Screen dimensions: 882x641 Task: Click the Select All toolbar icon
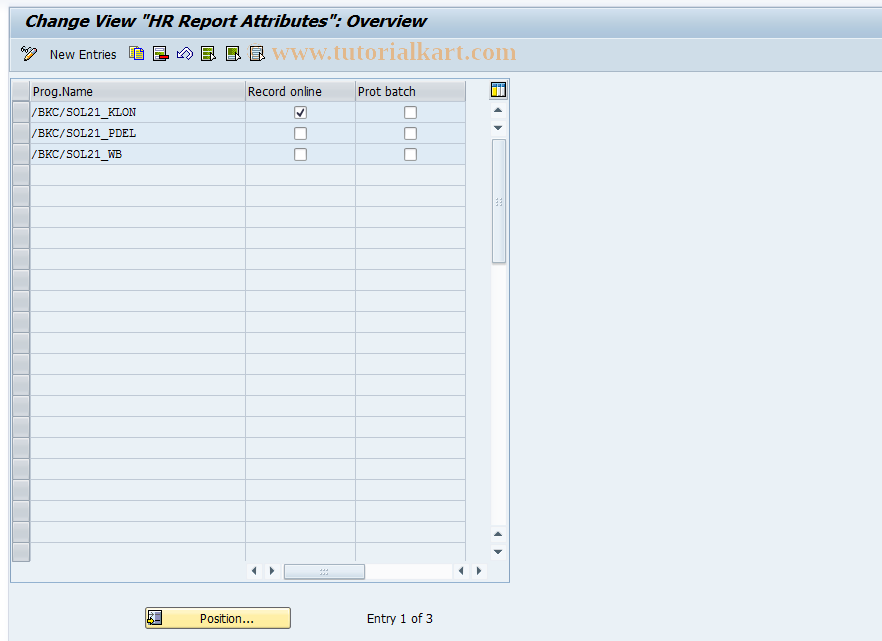click(209, 54)
